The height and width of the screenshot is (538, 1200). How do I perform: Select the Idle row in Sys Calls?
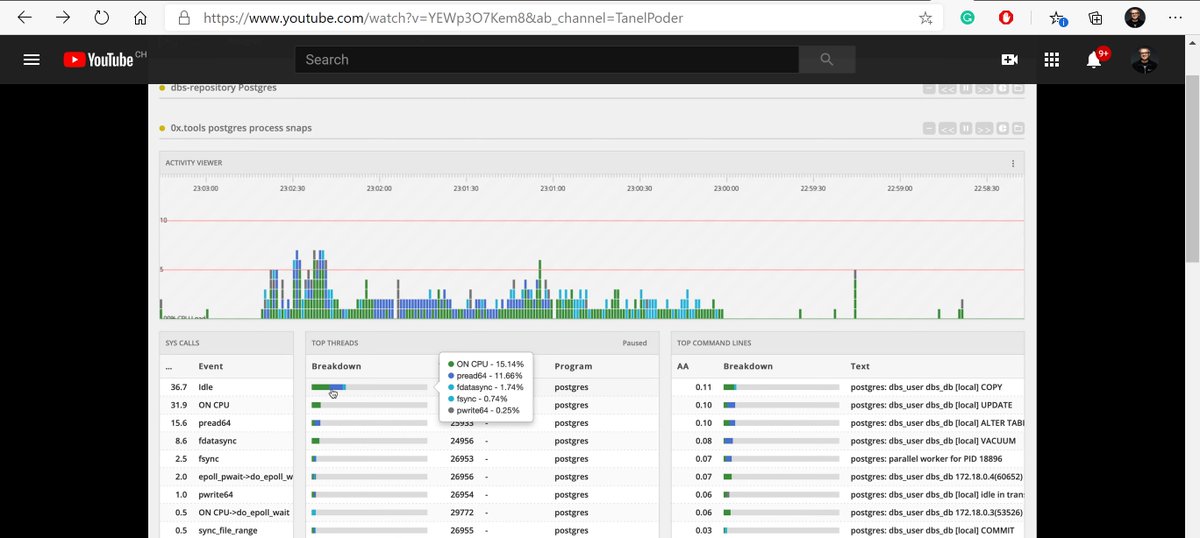(x=226, y=387)
